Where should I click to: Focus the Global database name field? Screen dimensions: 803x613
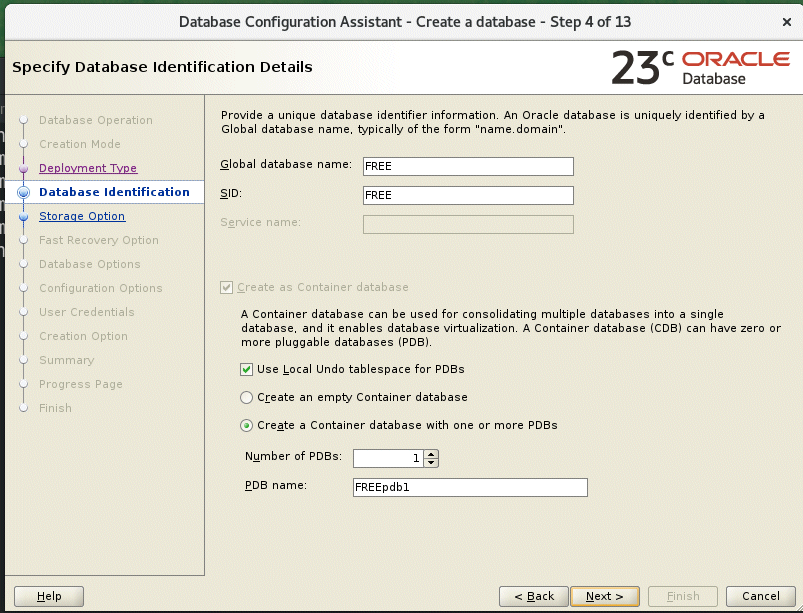coord(467,167)
